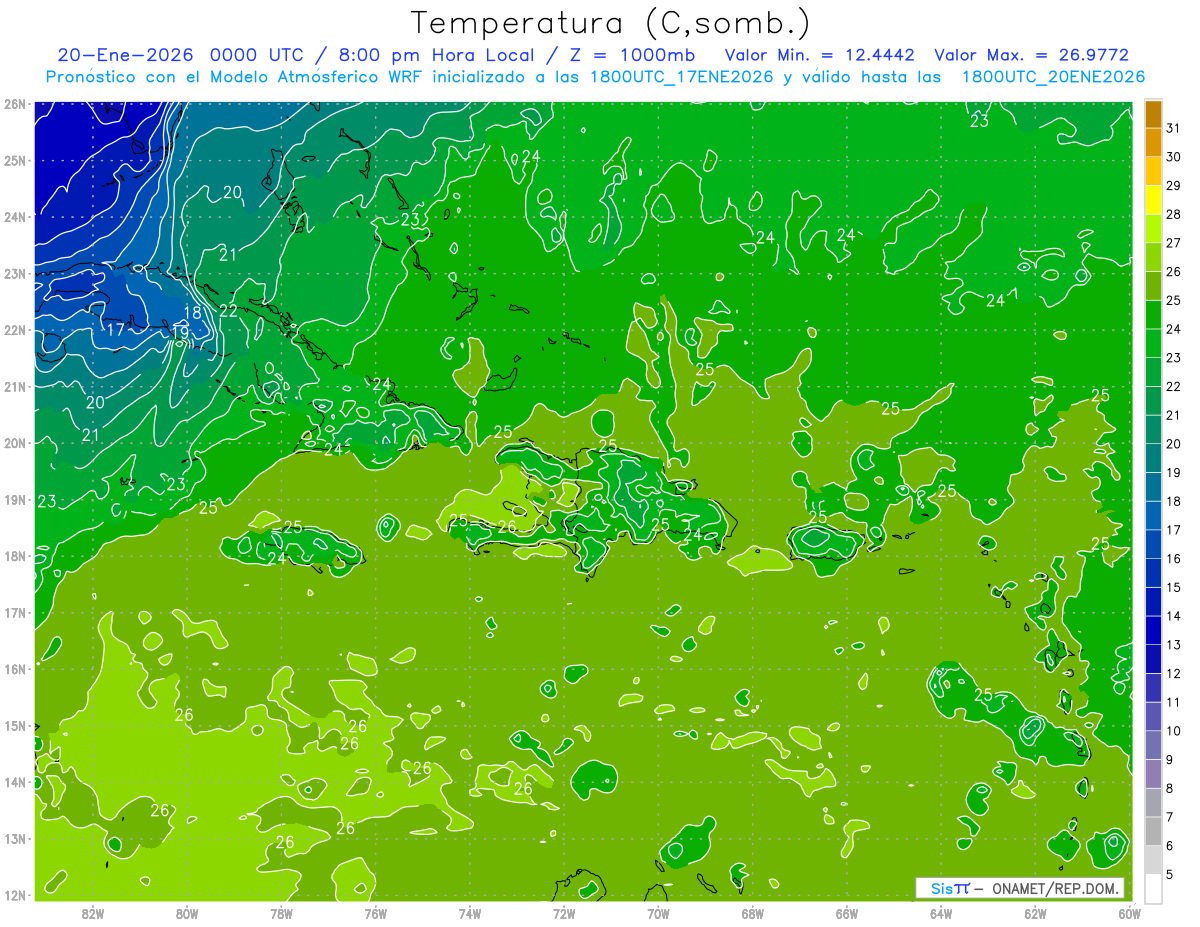This screenshot has width=1200, height=927.
Task: Click the '74W' longitude label
Action: click(470, 913)
